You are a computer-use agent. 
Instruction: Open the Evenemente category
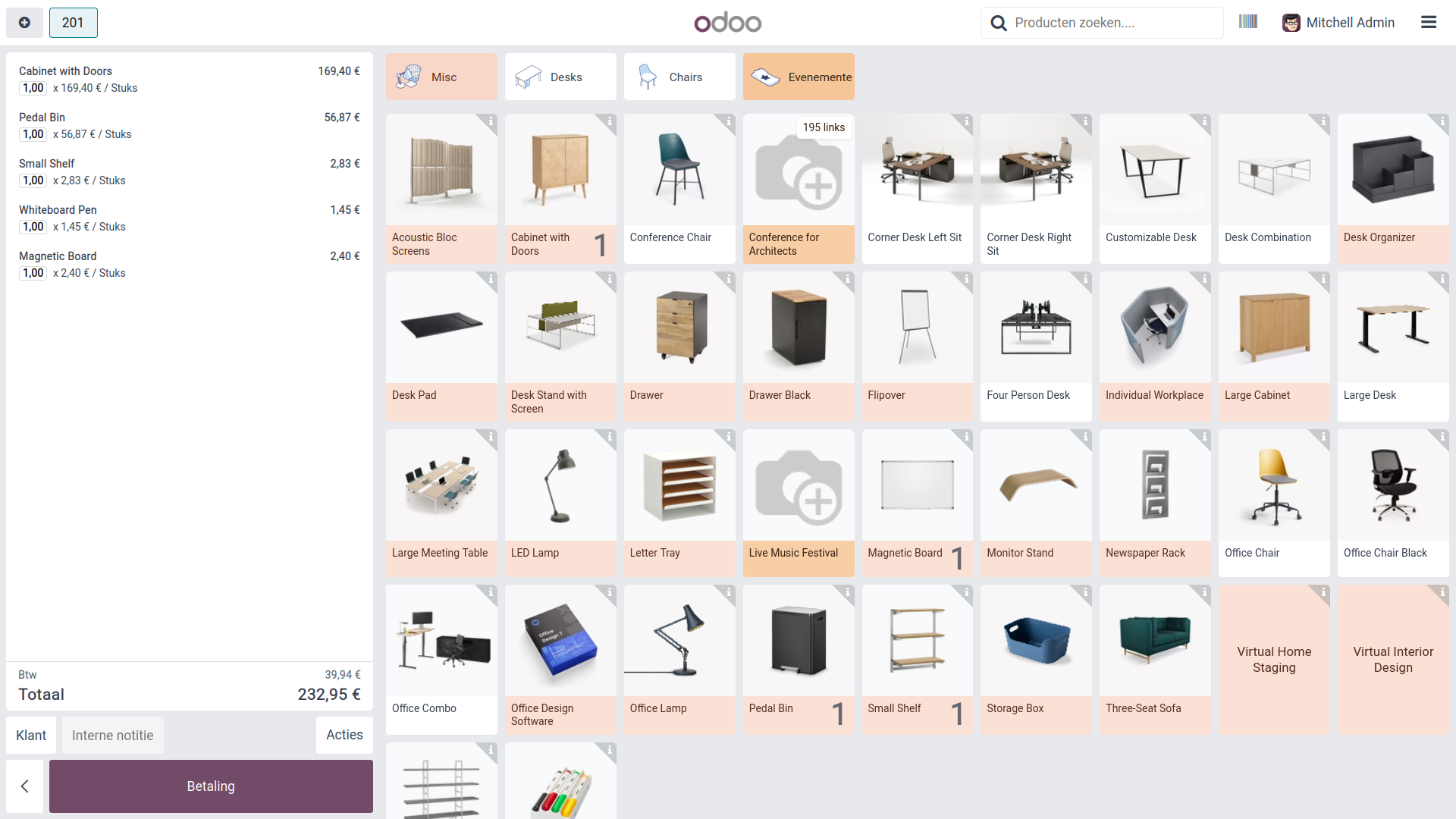point(799,77)
